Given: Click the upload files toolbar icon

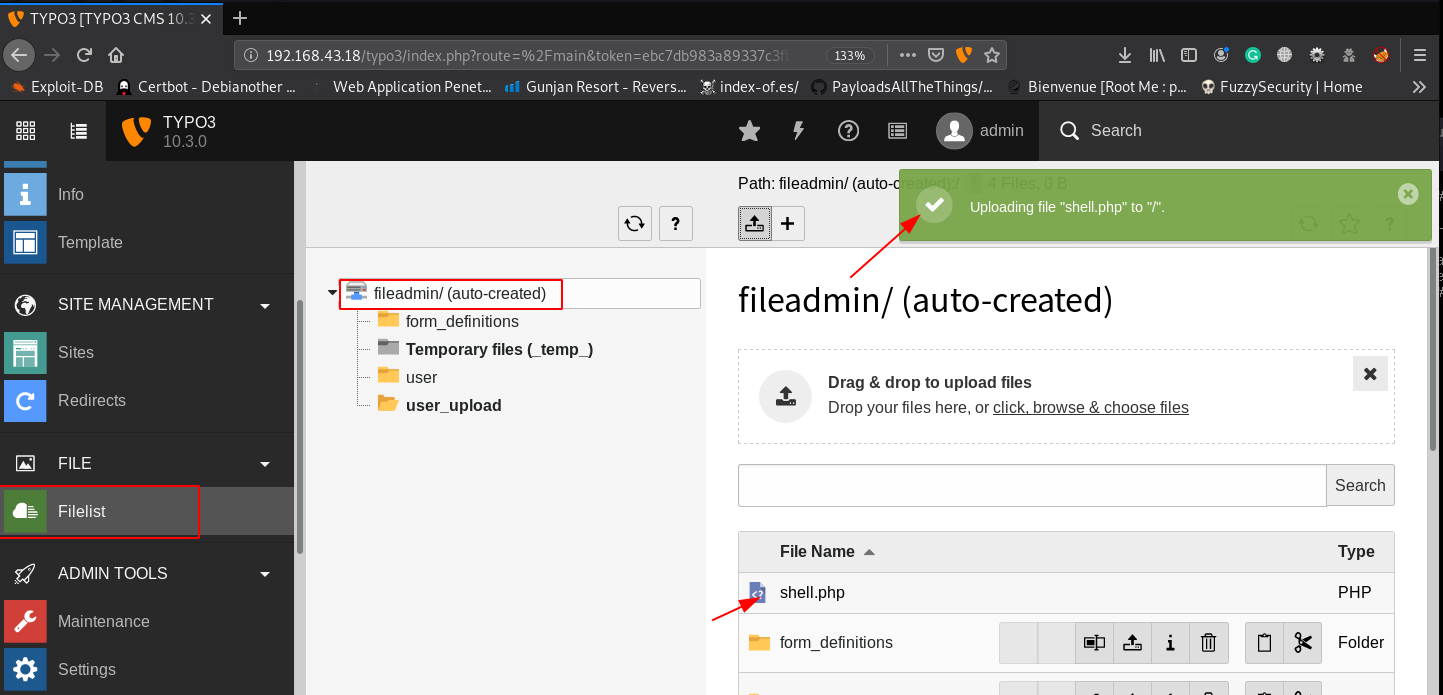Looking at the screenshot, I should pyautogui.click(x=755, y=224).
